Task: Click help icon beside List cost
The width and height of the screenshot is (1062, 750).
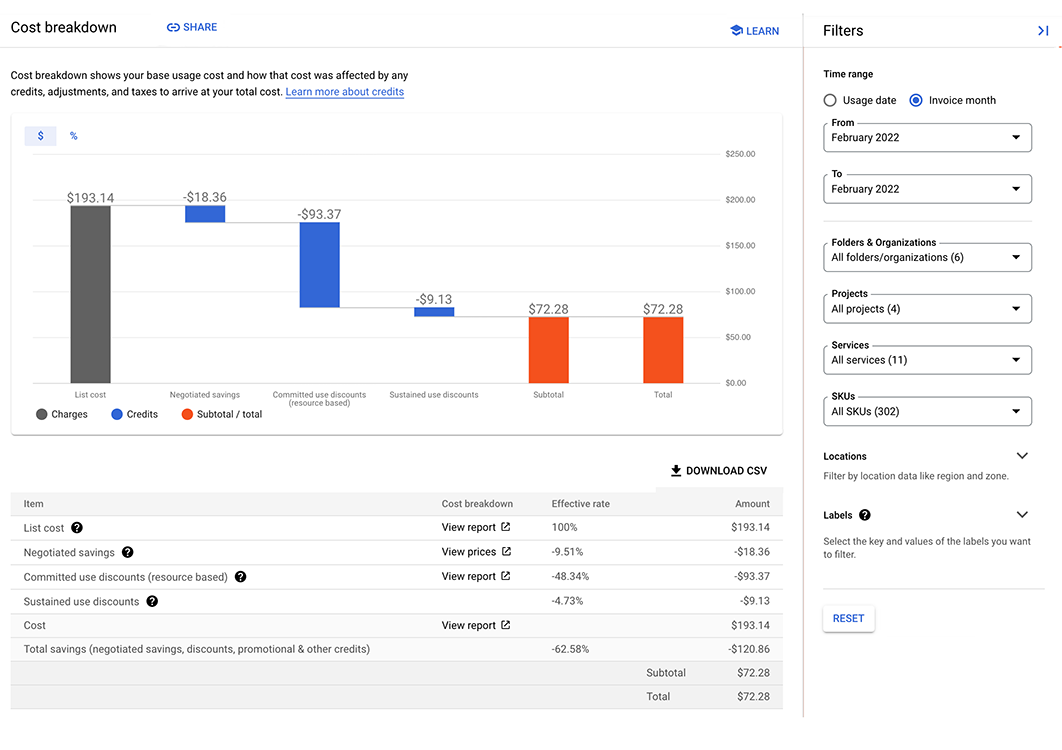Action: (x=77, y=528)
